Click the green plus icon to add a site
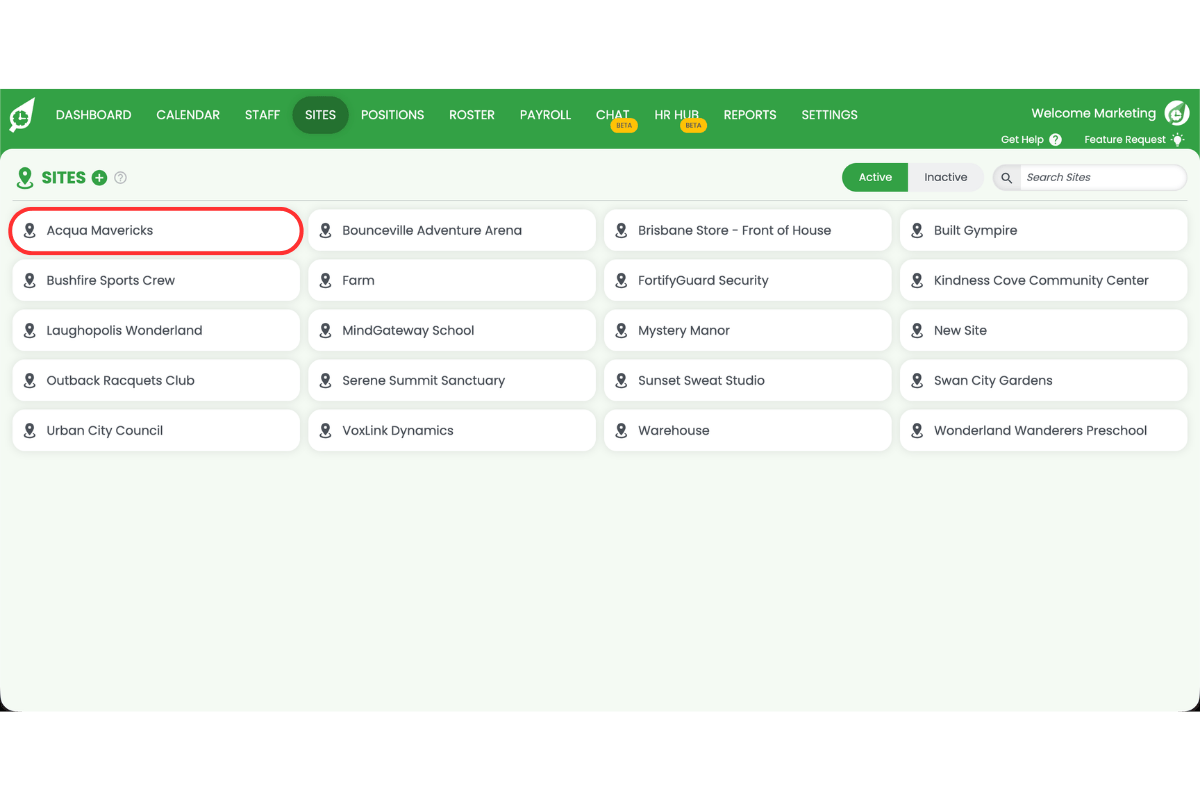This screenshot has height=800, width=1200. click(x=99, y=177)
